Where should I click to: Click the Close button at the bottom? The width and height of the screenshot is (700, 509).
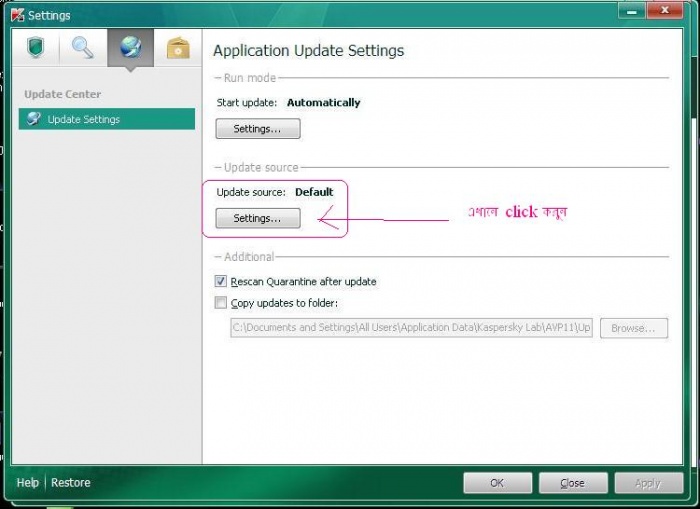coord(573,483)
